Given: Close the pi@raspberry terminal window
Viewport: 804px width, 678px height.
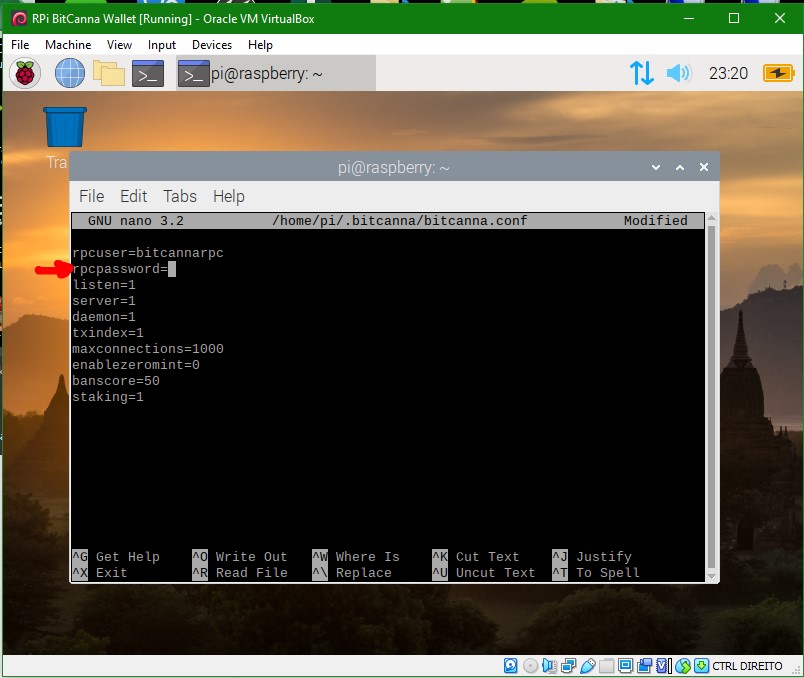Looking at the screenshot, I should (704, 167).
